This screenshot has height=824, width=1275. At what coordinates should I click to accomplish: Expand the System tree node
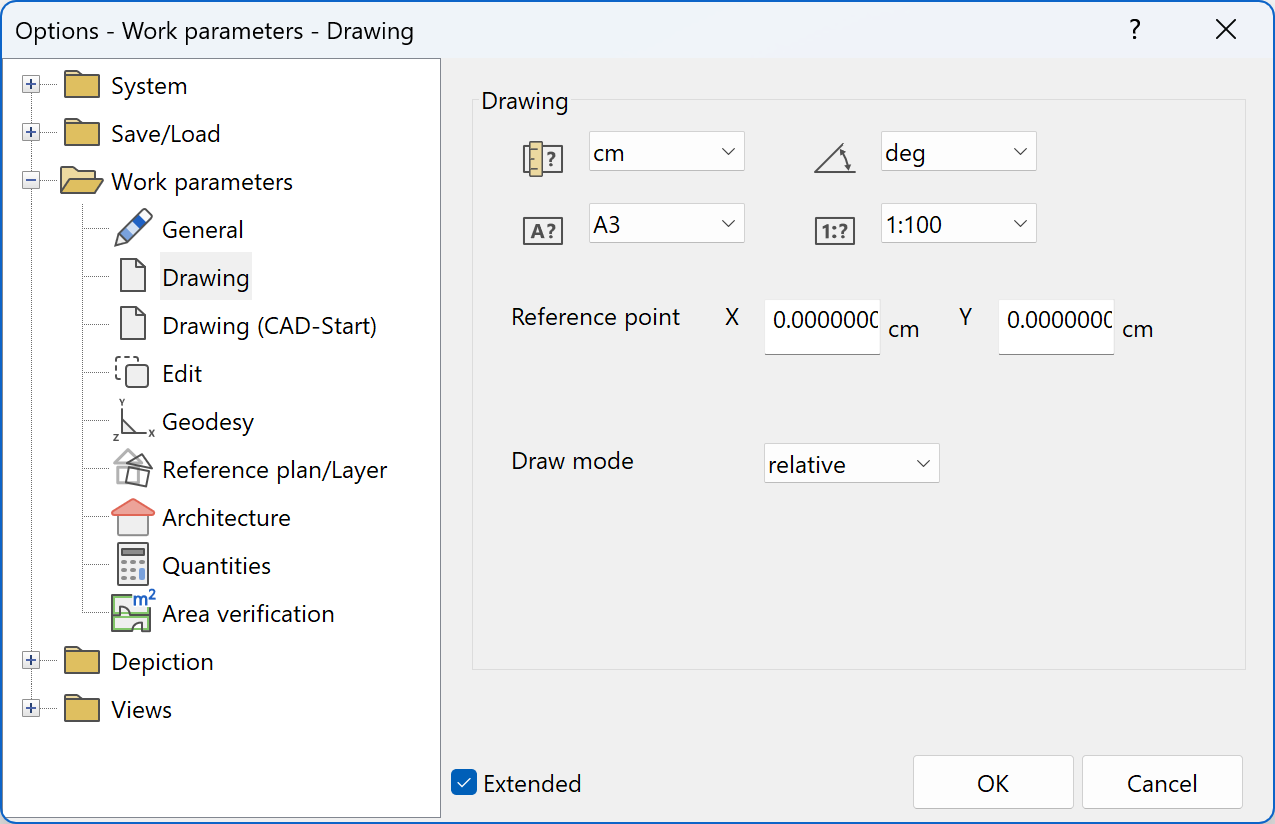[31, 84]
